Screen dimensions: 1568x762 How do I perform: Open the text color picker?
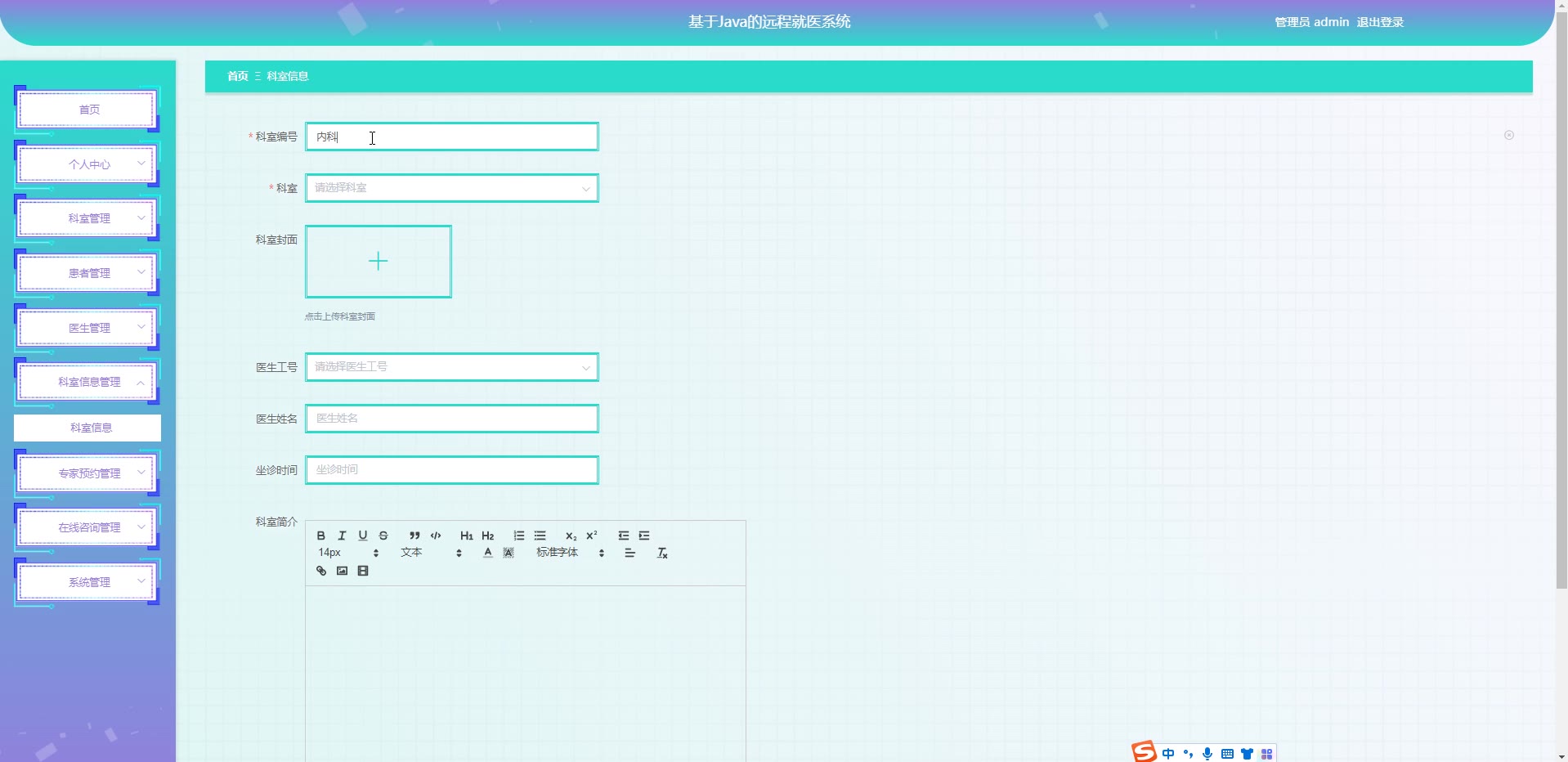488,553
